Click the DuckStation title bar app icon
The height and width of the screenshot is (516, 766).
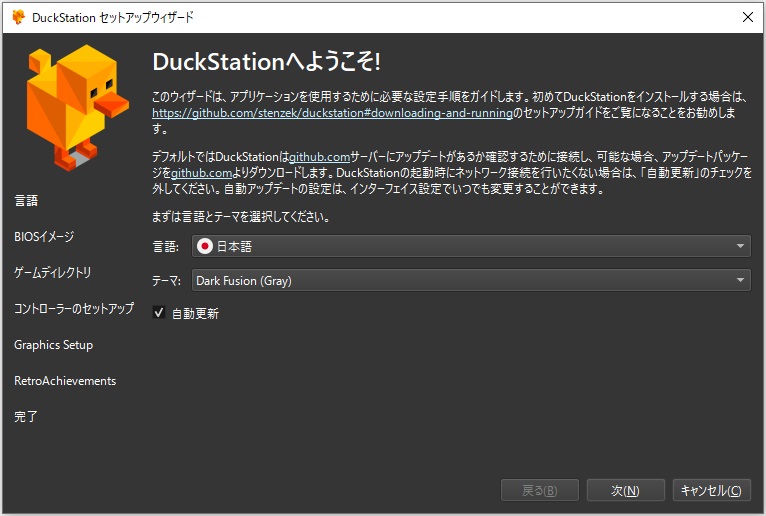point(19,17)
